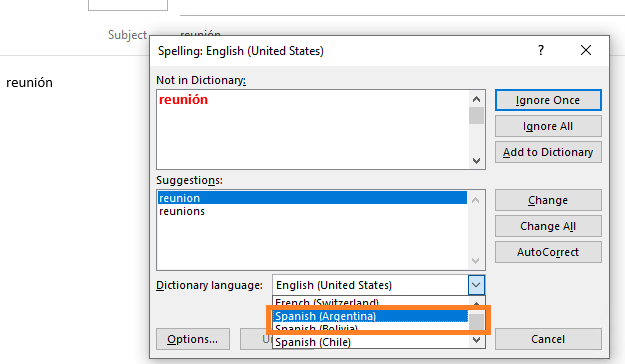
Task: Open AutoCorrect for the suggestion
Action: point(548,252)
